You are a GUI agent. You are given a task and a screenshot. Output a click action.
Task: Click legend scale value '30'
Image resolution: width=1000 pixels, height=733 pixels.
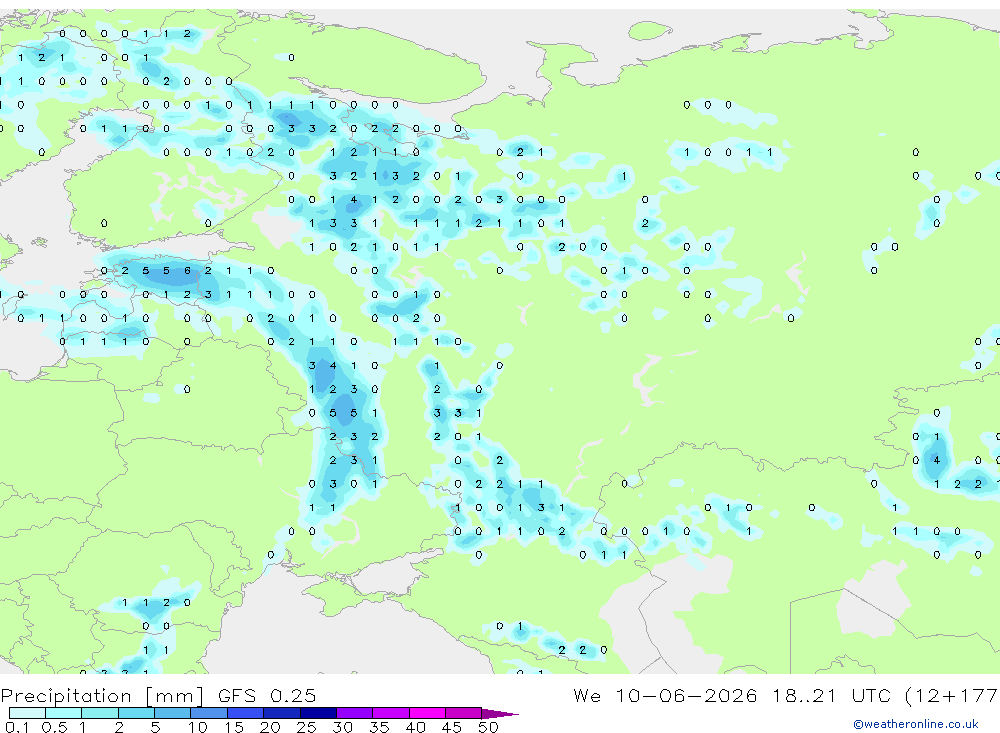click(342, 727)
